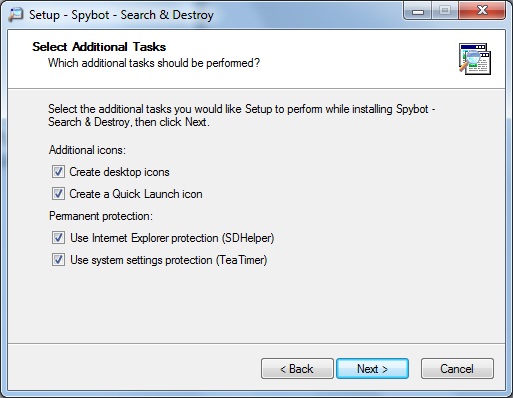
Task: Uncheck Create desktop icons checkbox
Action: pyautogui.click(x=58, y=172)
